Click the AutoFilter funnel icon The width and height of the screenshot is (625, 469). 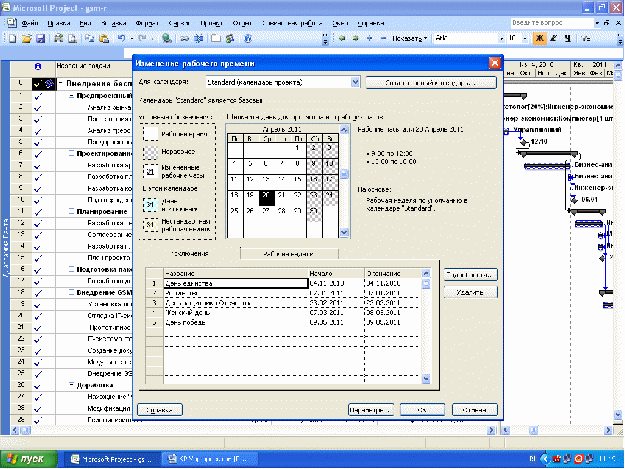pyautogui.click(x=586, y=38)
